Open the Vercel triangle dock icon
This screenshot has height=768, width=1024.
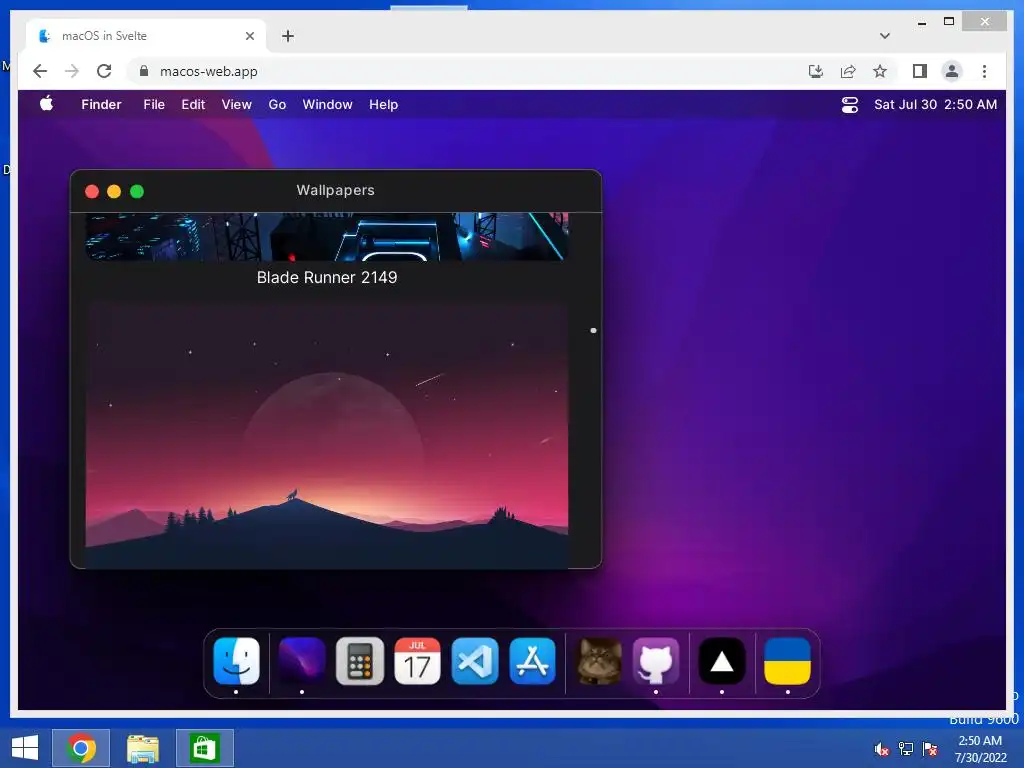[722, 661]
